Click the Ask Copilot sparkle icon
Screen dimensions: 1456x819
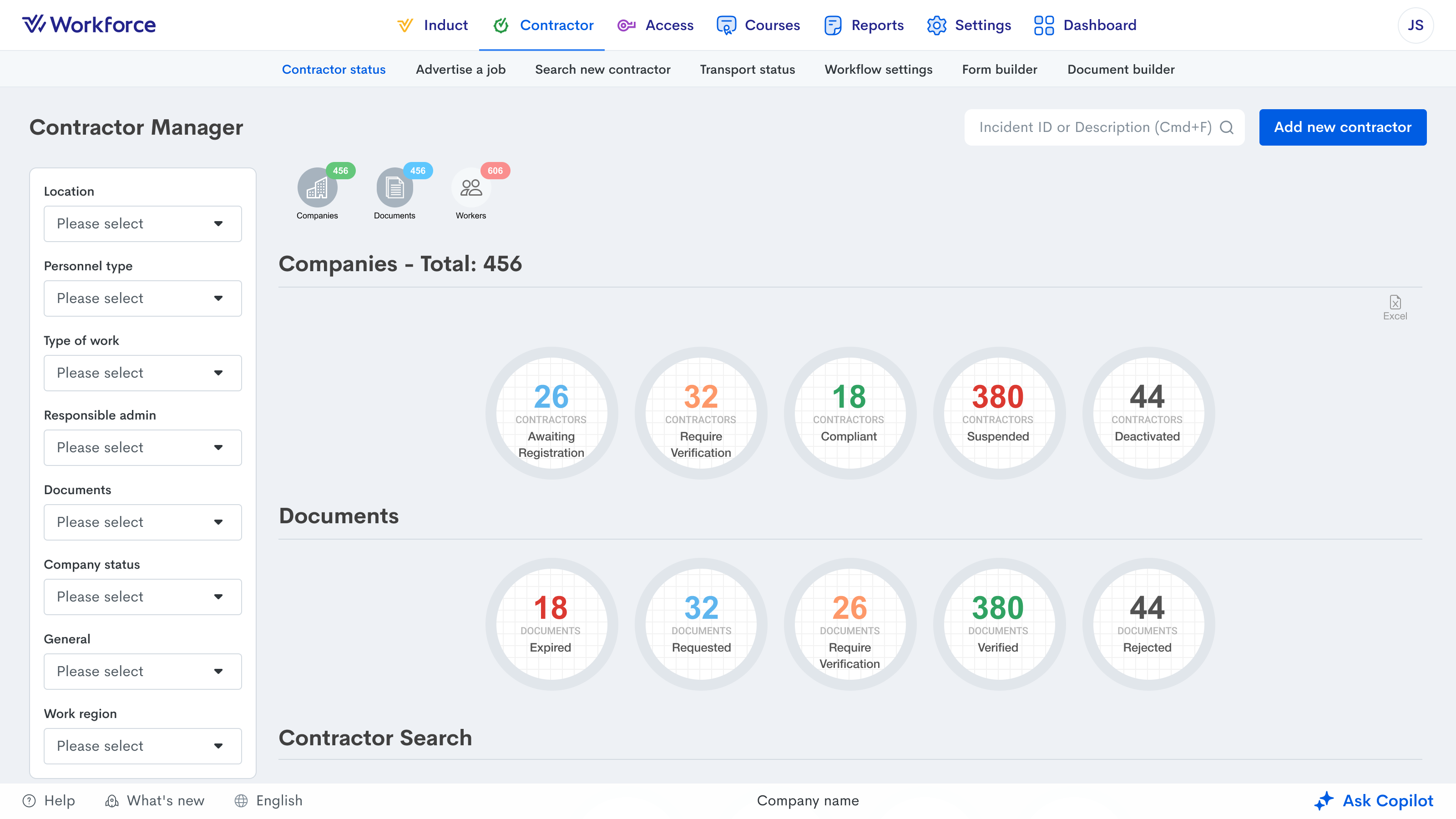coord(1323,800)
